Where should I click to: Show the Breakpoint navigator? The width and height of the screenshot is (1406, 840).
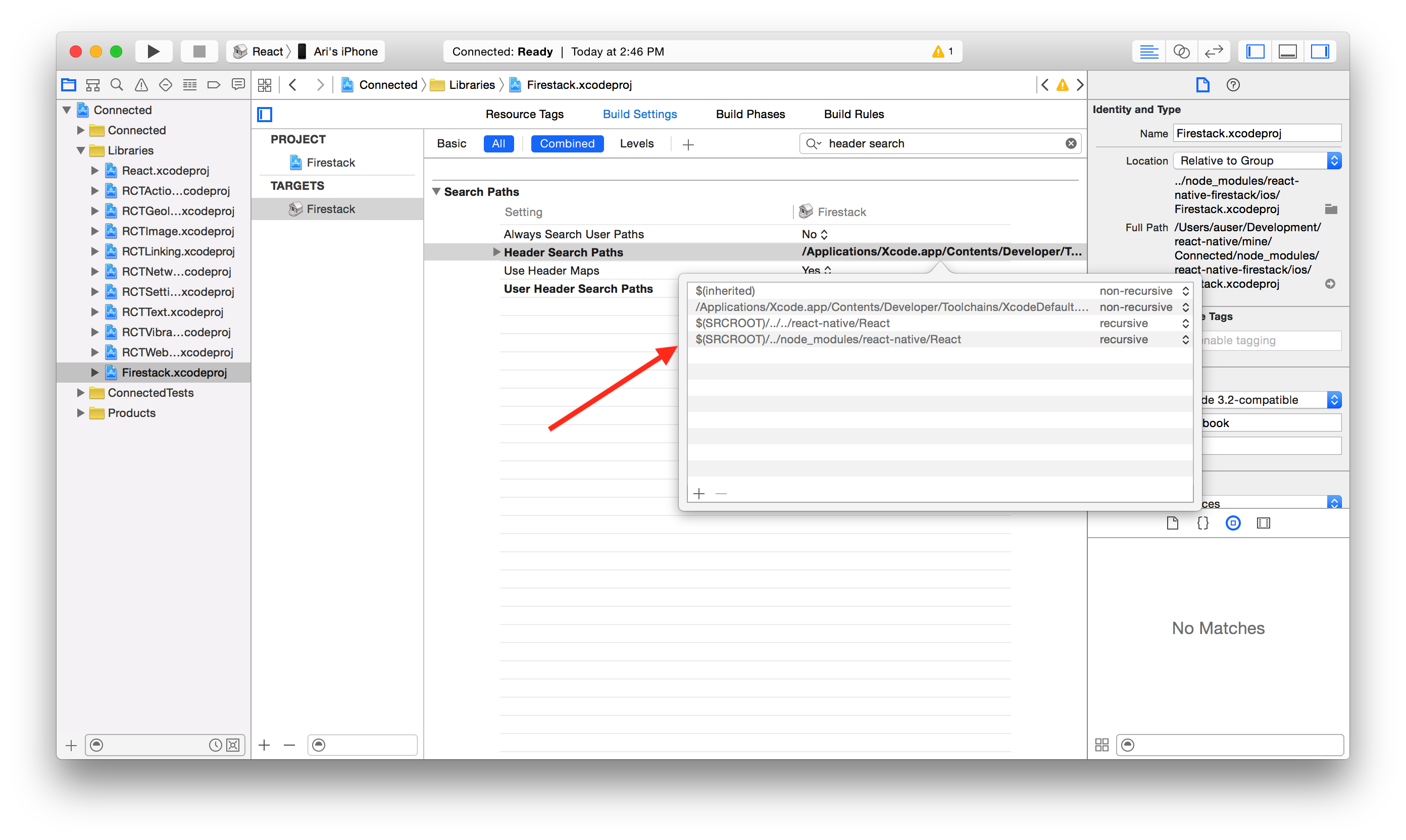tap(214, 85)
